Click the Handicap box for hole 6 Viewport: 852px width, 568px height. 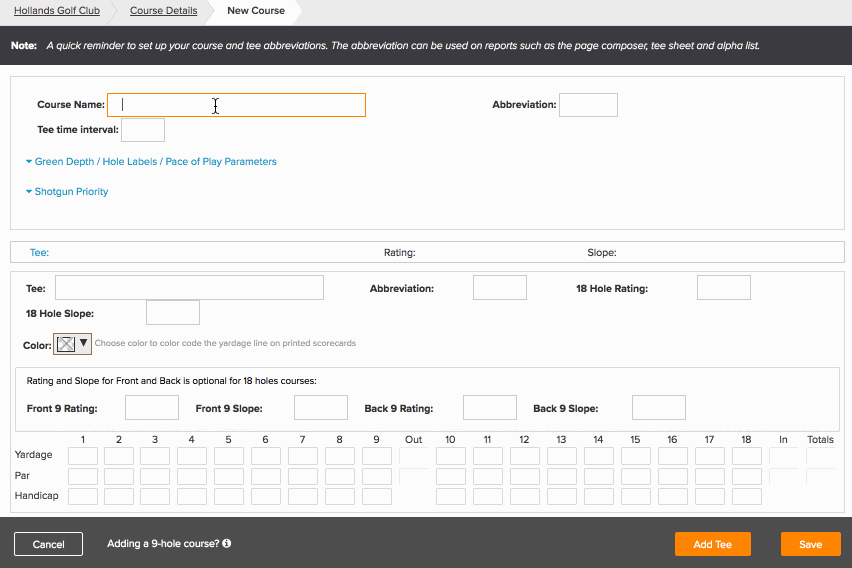click(x=266, y=496)
